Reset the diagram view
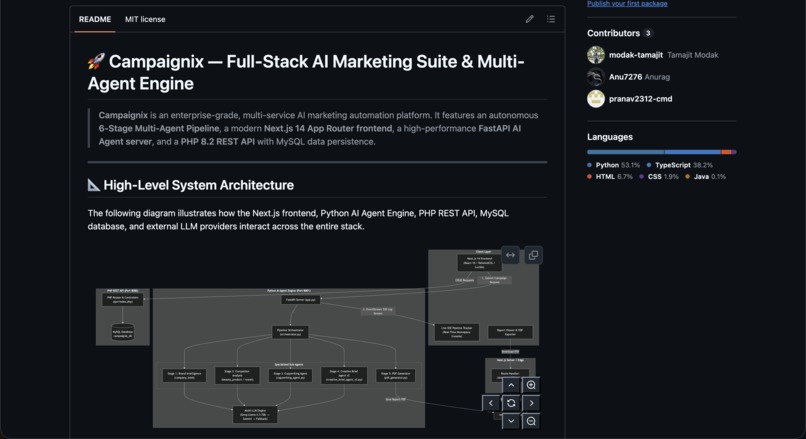This screenshot has height=439, width=806. [x=511, y=403]
